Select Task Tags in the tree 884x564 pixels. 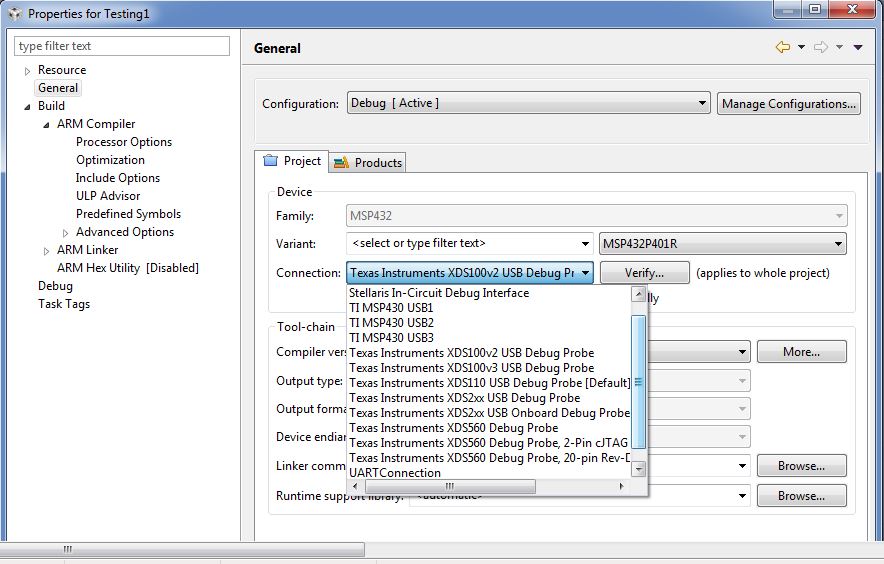click(64, 304)
